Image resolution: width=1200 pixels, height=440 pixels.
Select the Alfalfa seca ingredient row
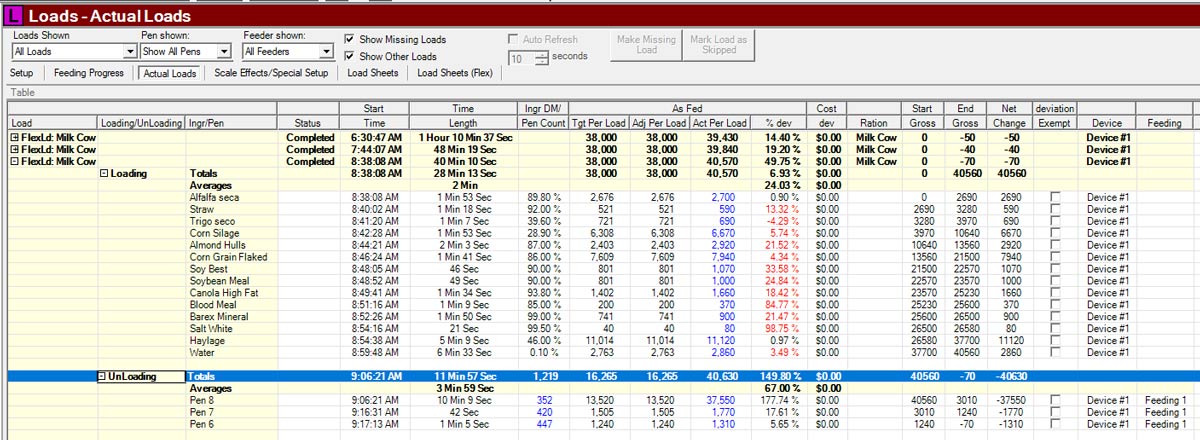click(x=213, y=198)
